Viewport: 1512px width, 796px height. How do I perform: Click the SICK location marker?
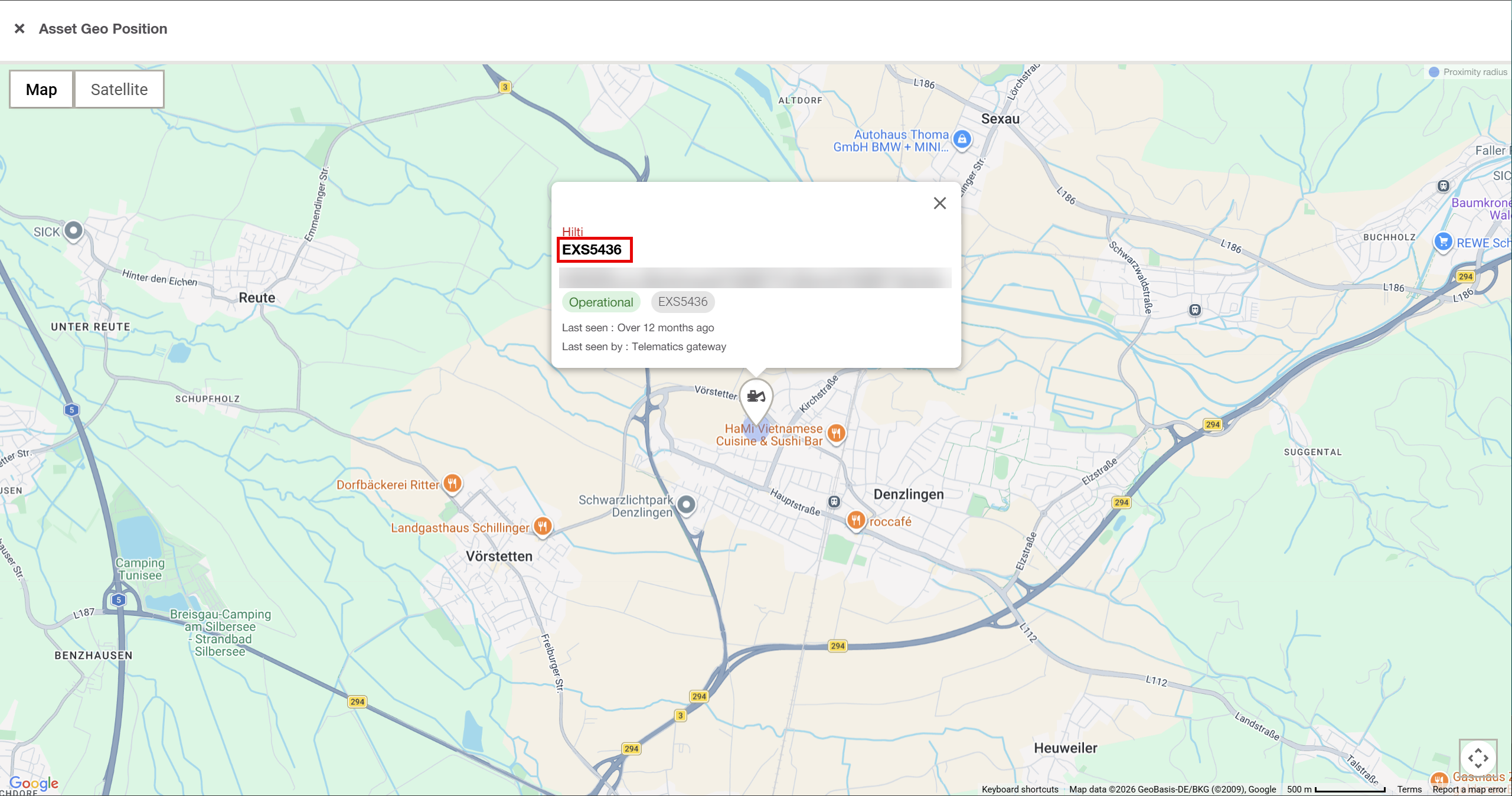click(74, 230)
